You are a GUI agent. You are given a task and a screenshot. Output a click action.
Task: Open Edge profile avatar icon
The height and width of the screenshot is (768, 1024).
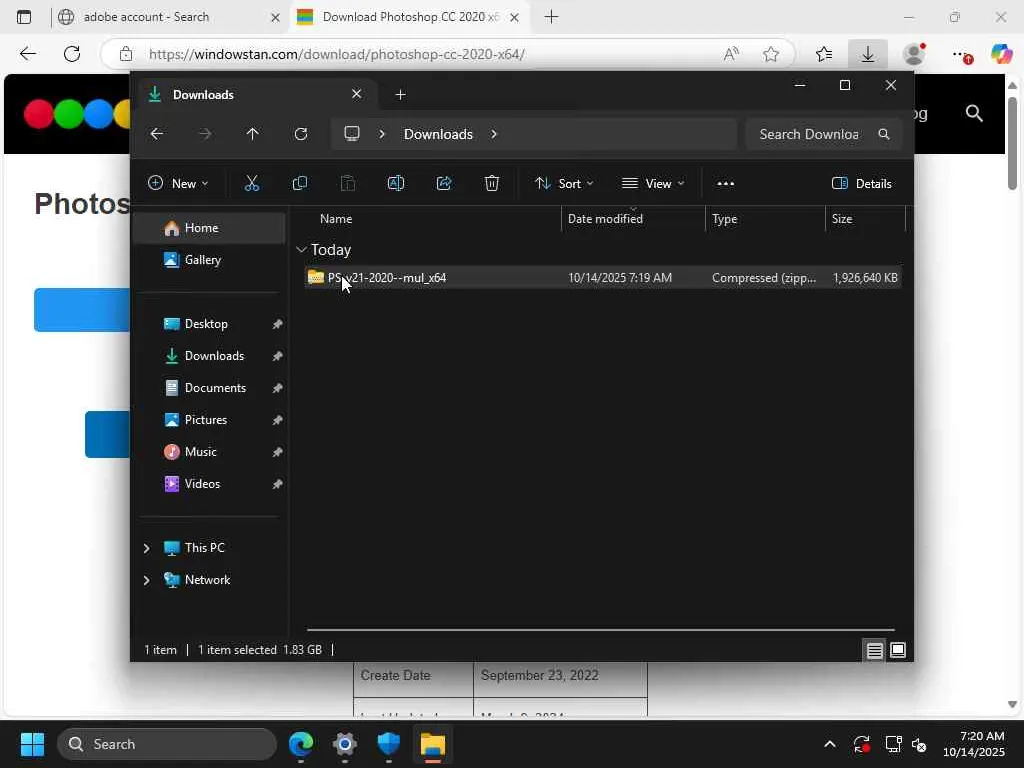click(914, 54)
